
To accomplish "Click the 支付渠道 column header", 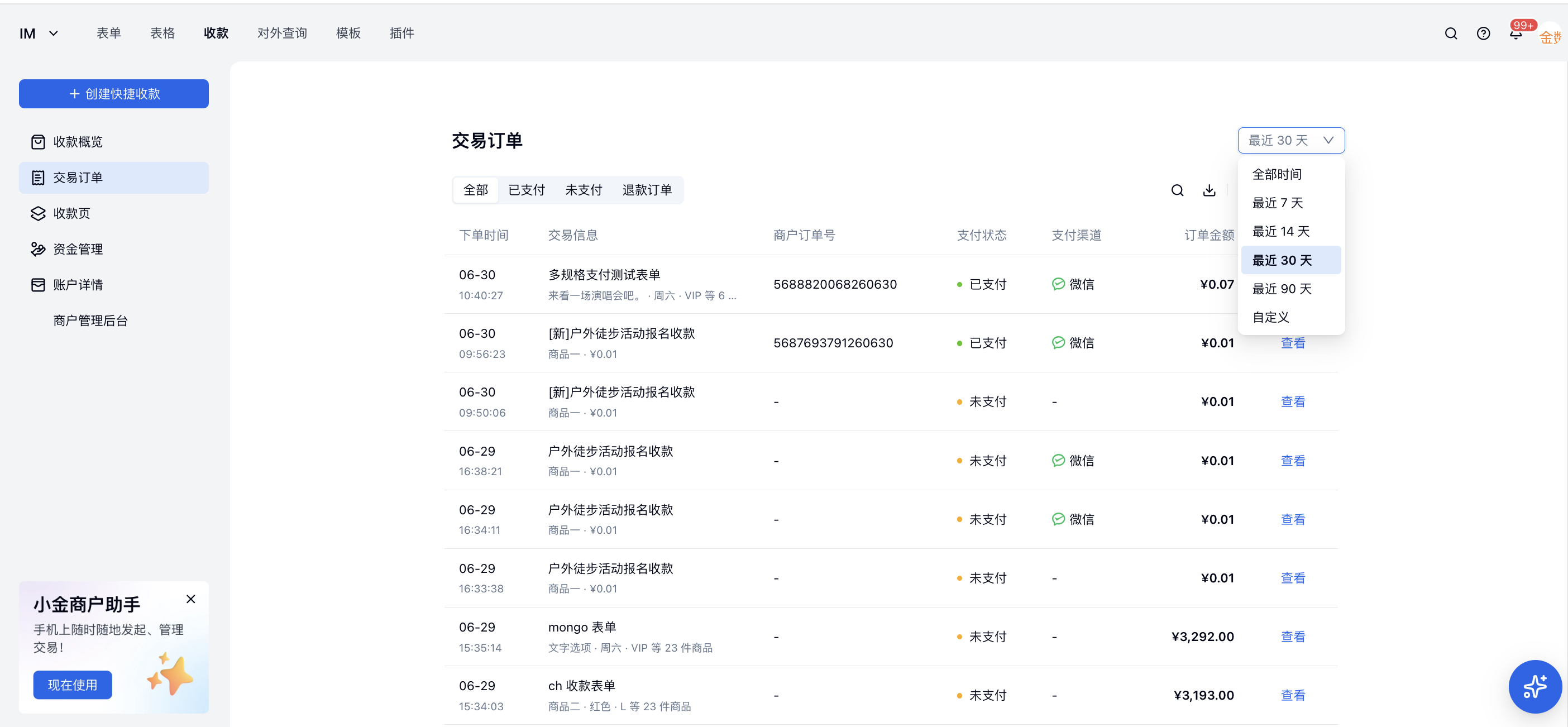I will point(1076,235).
